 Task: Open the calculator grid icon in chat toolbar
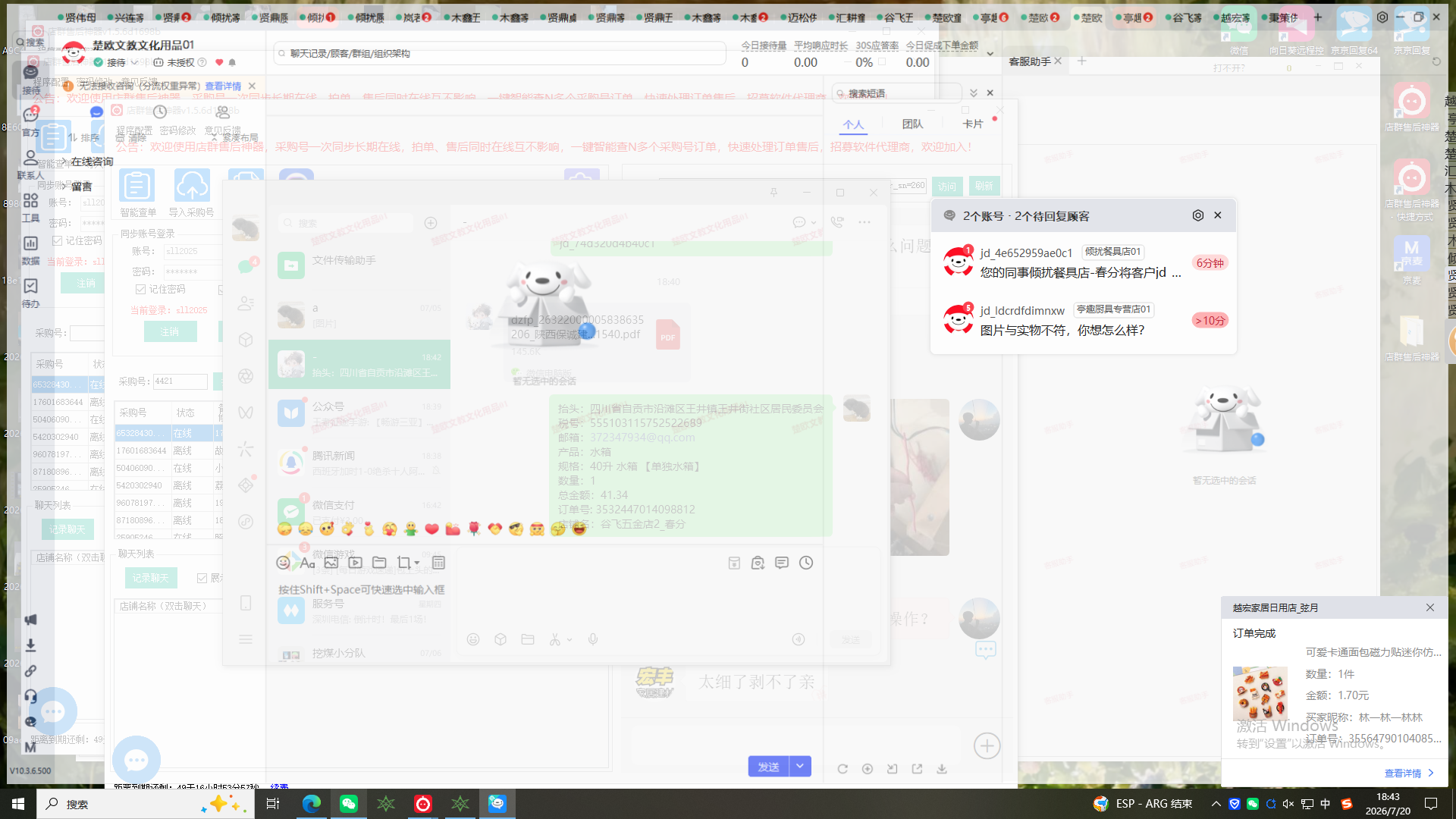(x=438, y=563)
